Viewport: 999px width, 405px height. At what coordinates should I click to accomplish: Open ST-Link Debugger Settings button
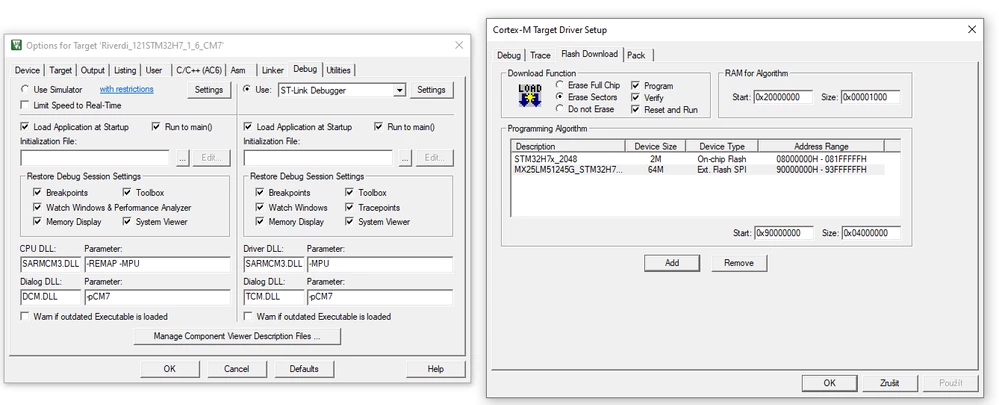431,90
